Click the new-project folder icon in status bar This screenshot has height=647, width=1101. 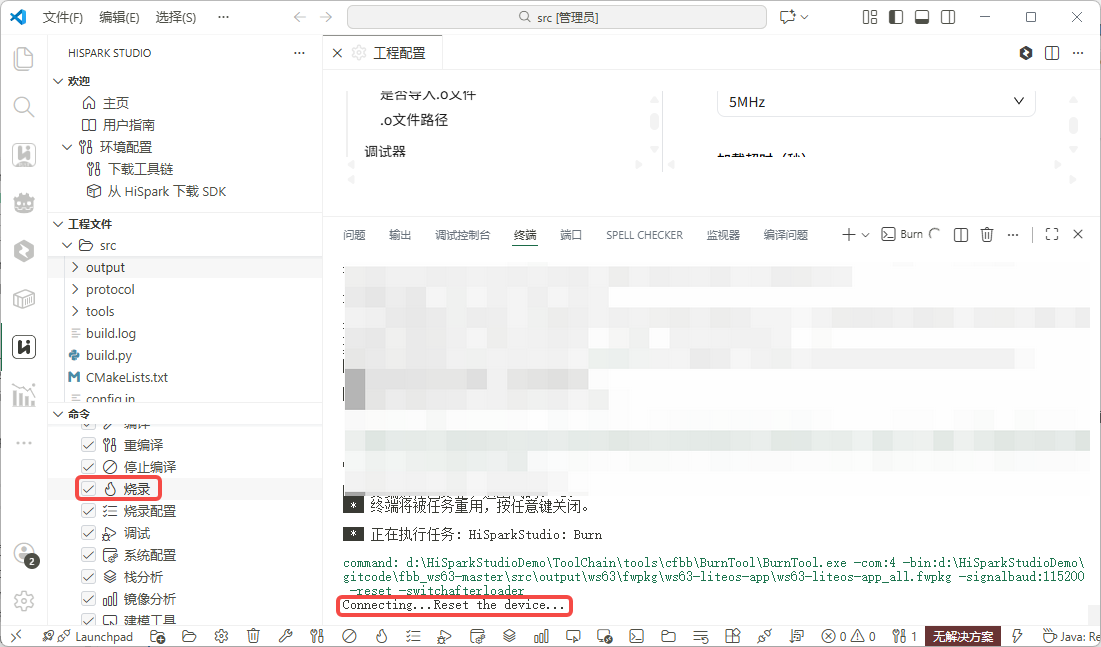click(157, 636)
